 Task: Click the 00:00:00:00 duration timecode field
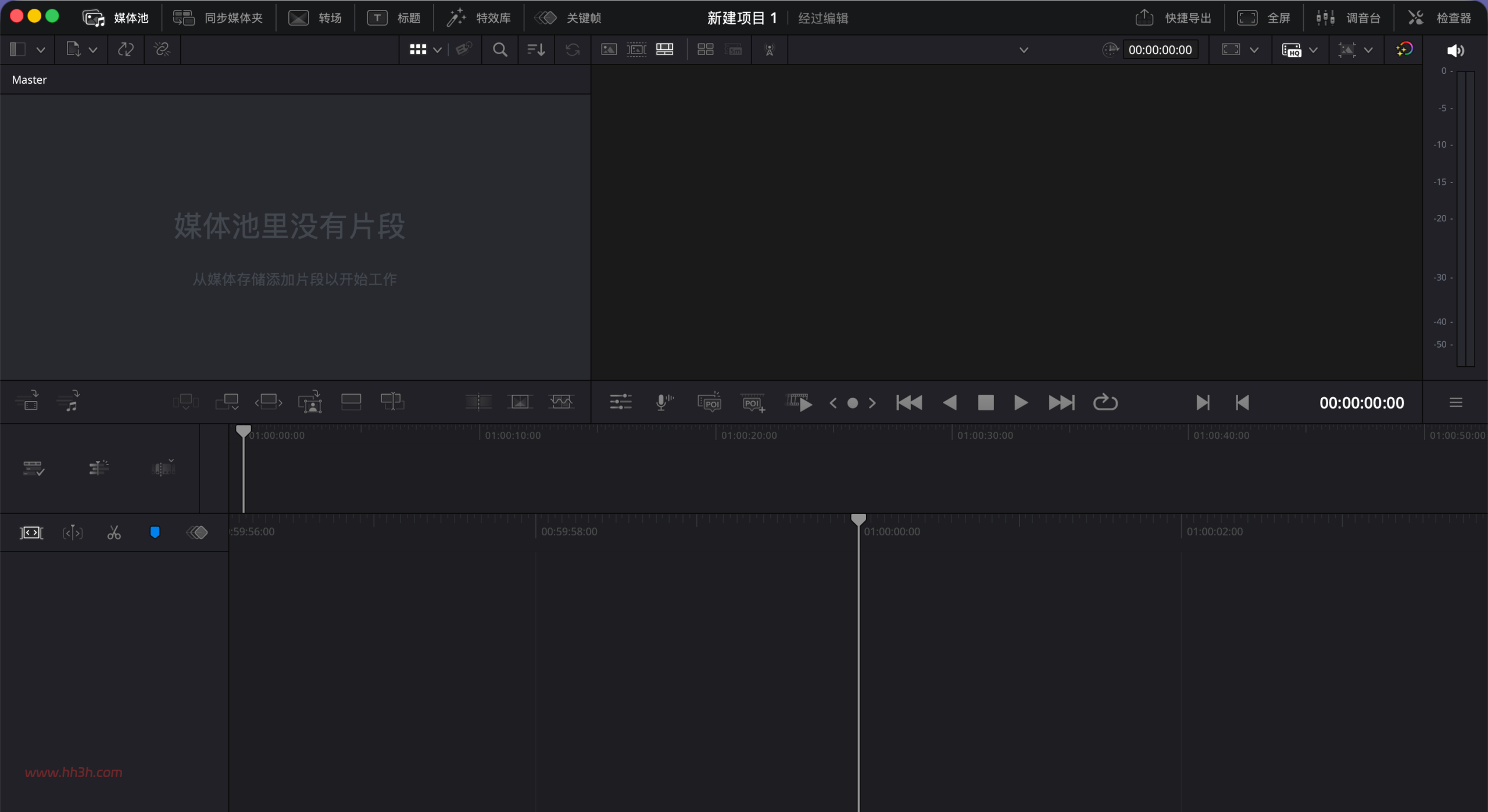[1160, 50]
